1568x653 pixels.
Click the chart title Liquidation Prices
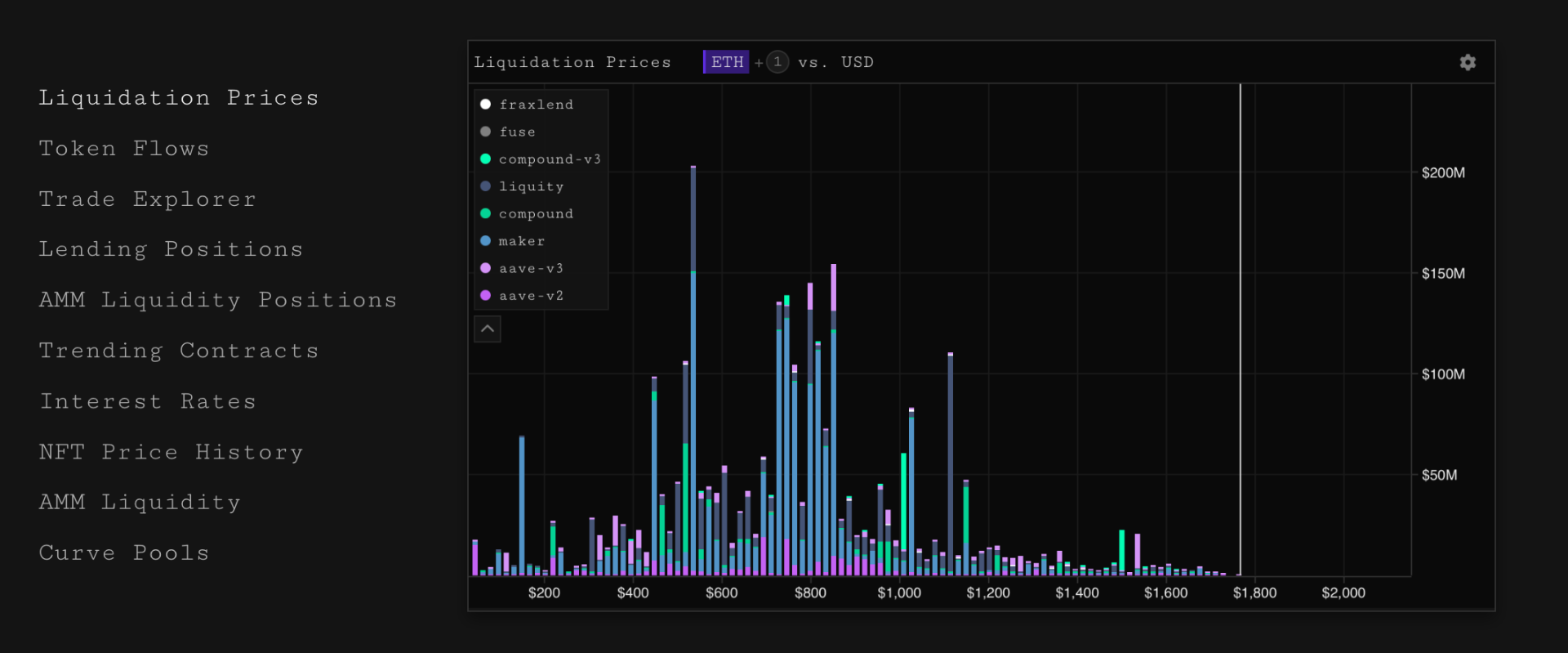point(572,62)
